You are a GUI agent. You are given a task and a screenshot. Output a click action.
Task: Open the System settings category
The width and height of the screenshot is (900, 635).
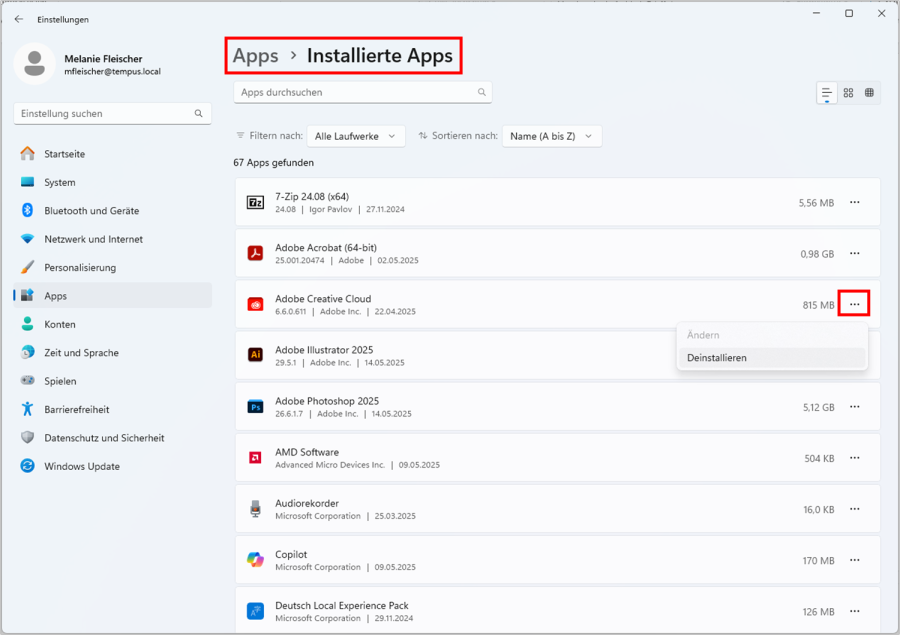(x=112, y=182)
